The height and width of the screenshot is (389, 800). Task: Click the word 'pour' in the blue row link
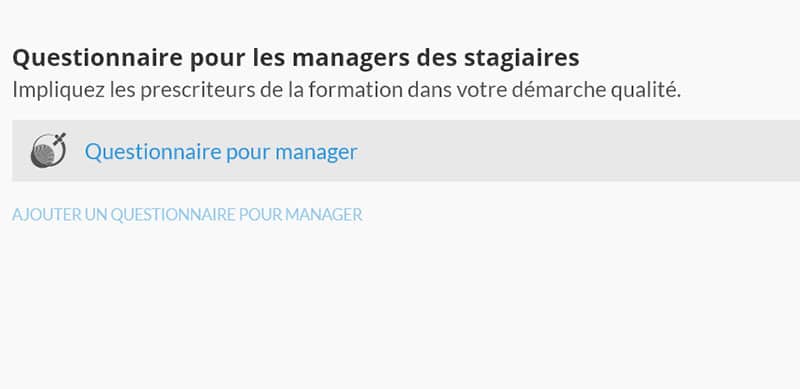(248, 153)
